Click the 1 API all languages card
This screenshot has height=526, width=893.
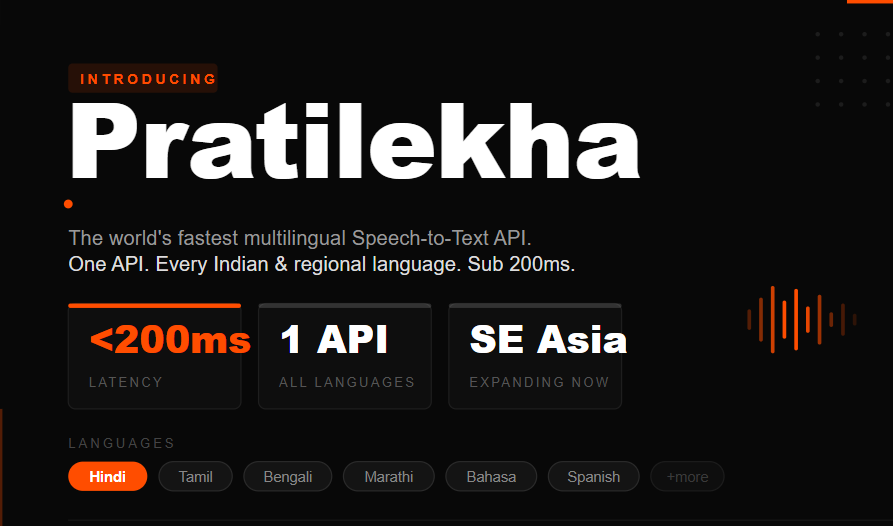pos(345,356)
